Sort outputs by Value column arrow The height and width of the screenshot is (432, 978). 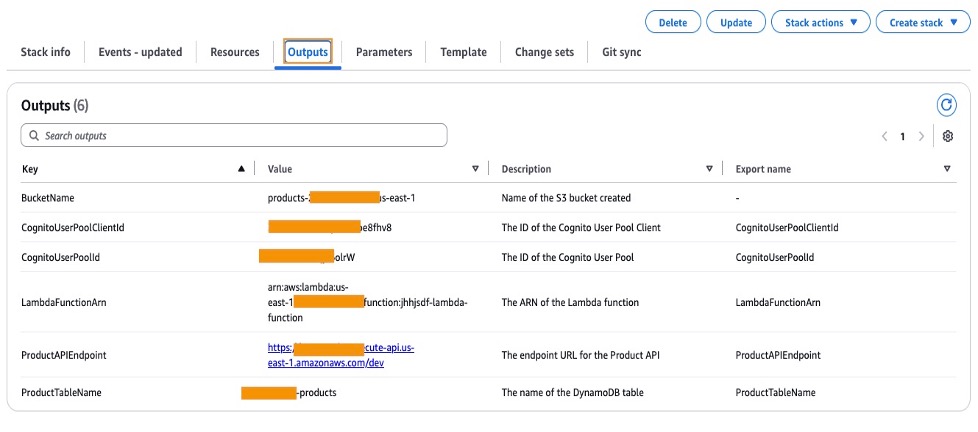(475, 169)
